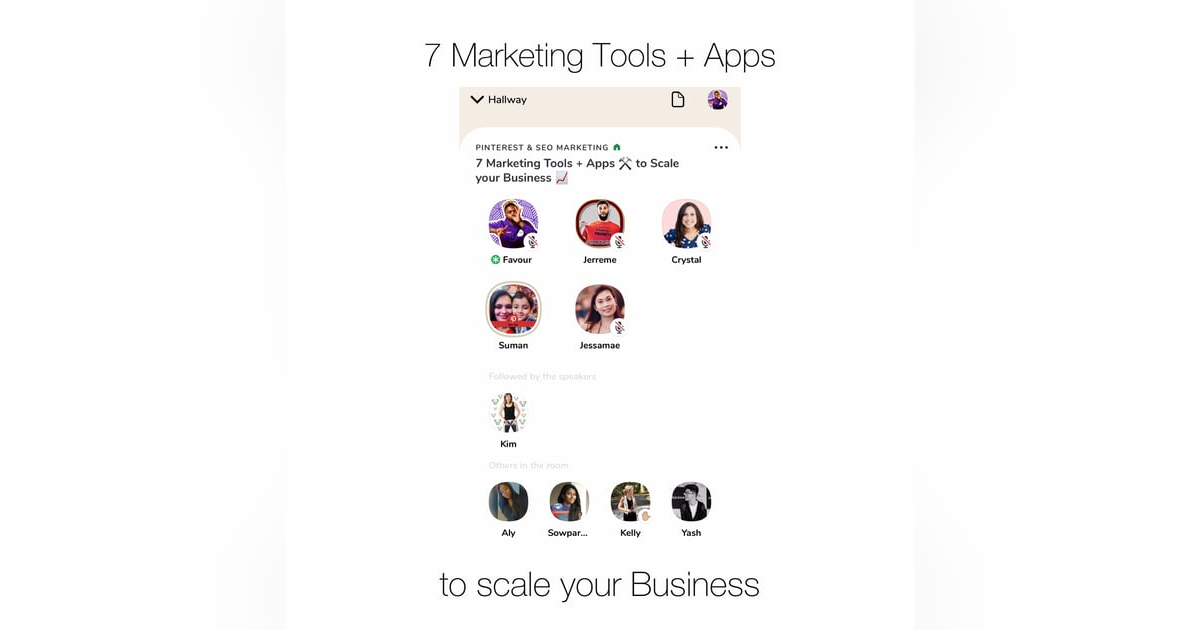Open Kelly's listener avatar
This screenshot has height=630, width=1200.
630,502
